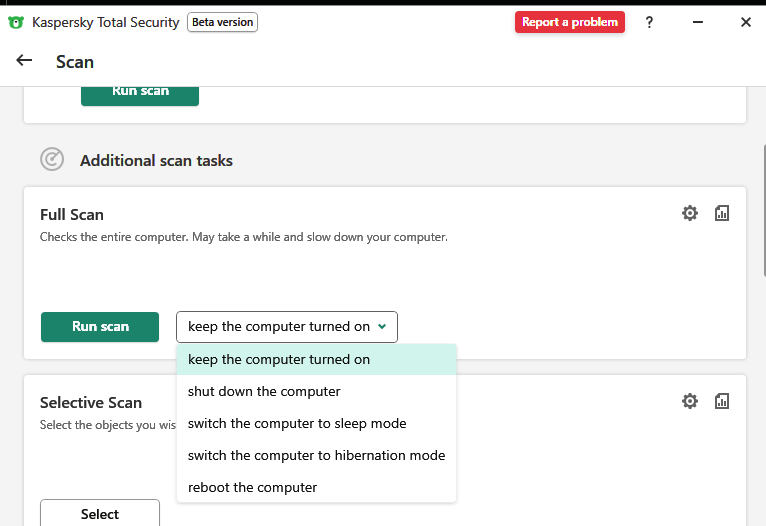Choose 'shut down the computer' option
Screen dimensions: 766x526
[264, 392]
